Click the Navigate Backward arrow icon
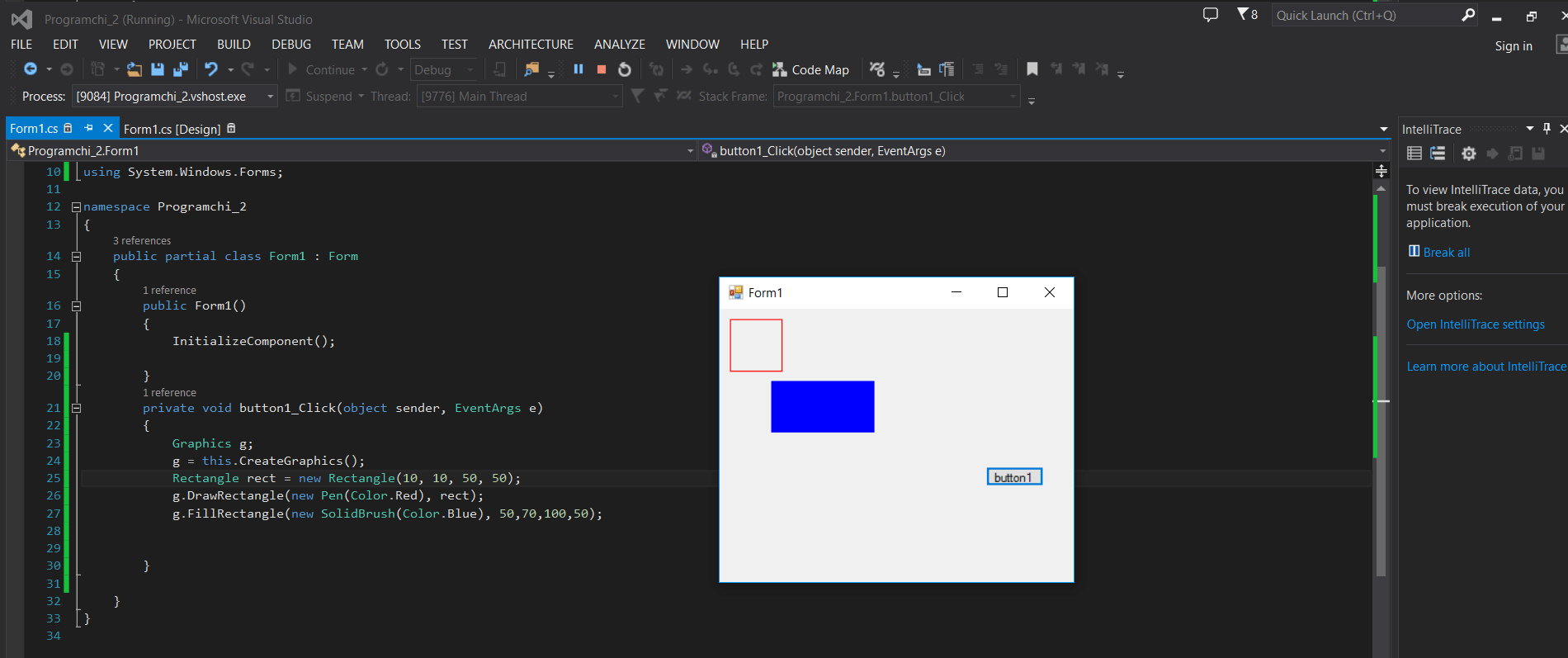The image size is (1568, 658). (x=31, y=69)
